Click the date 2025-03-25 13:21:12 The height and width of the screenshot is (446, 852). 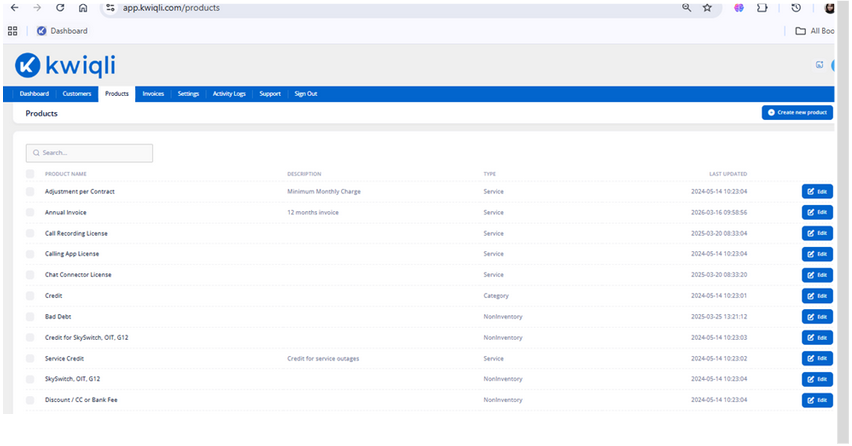click(719, 317)
